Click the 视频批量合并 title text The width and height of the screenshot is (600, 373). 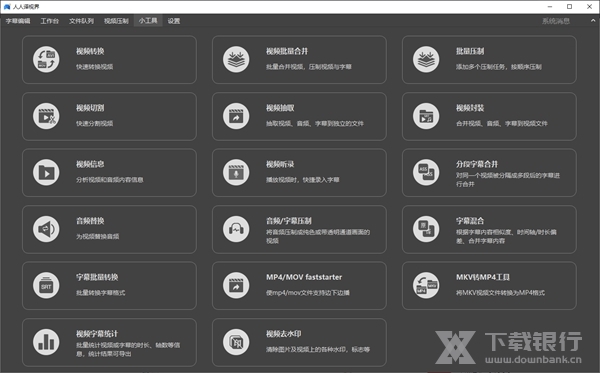pyautogui.click(x=287, y=51)
